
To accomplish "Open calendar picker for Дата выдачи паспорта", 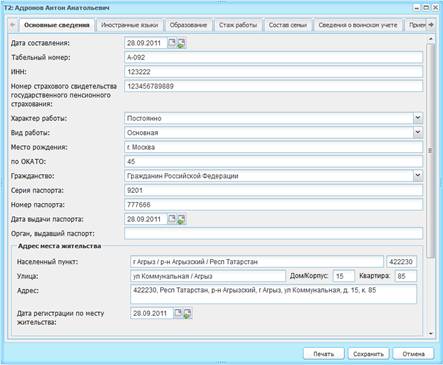I will 172,219.
